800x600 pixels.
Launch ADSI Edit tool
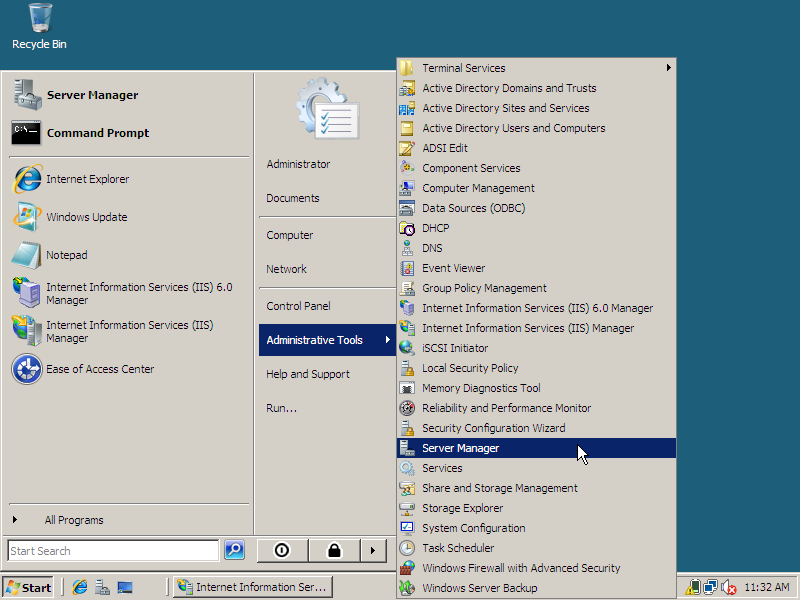[536, 148]
